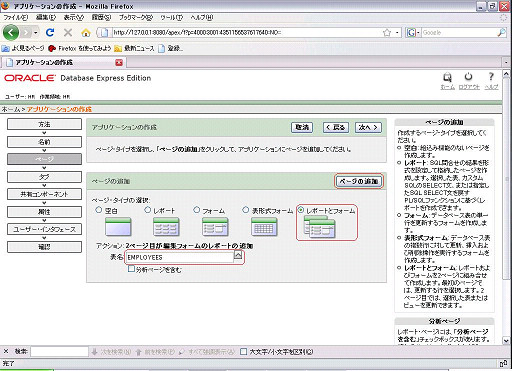
Task: Click highlight all pencil icon in find bar
Action: tap(182, 352)
